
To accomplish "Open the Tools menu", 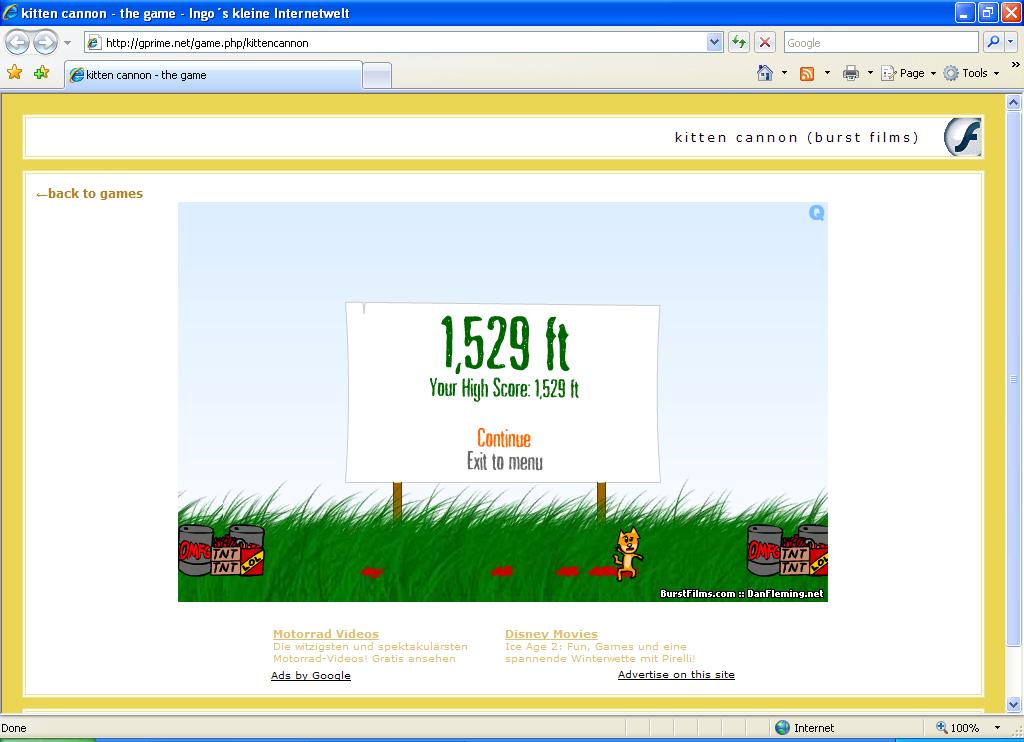I will coord(971,73).
